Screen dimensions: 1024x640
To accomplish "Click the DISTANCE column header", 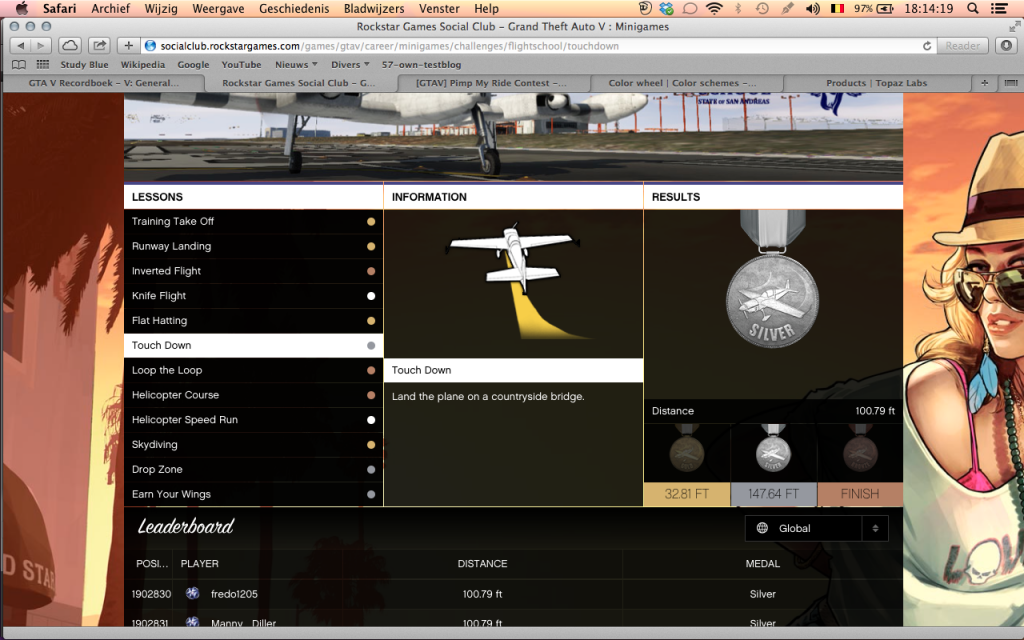I will [482, 564].
